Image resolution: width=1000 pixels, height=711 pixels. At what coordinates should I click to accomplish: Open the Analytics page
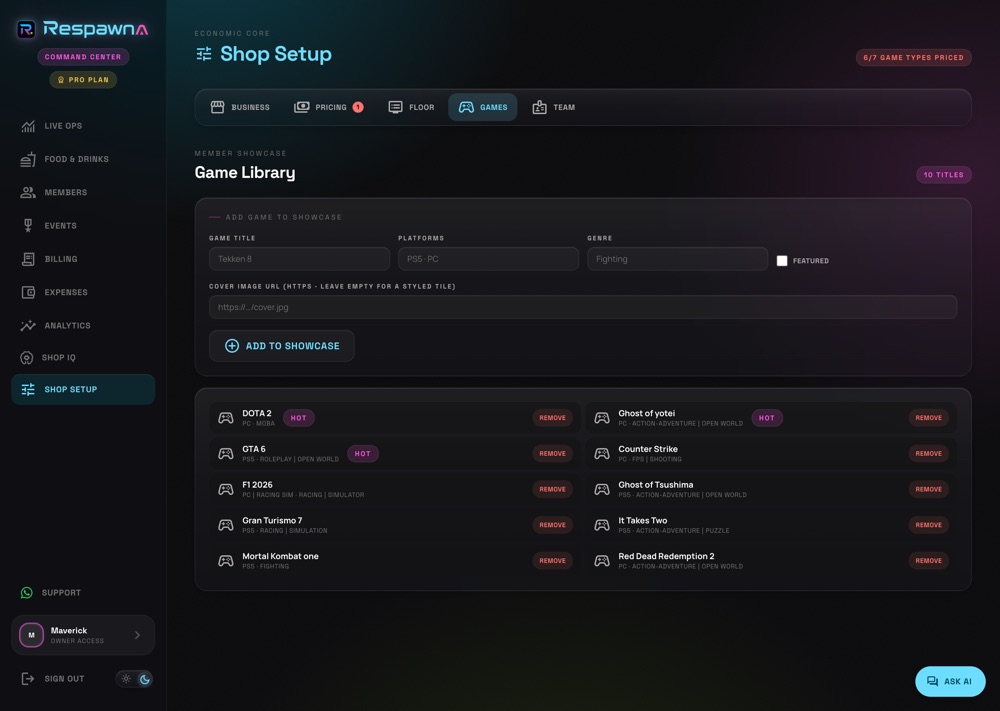83,325
